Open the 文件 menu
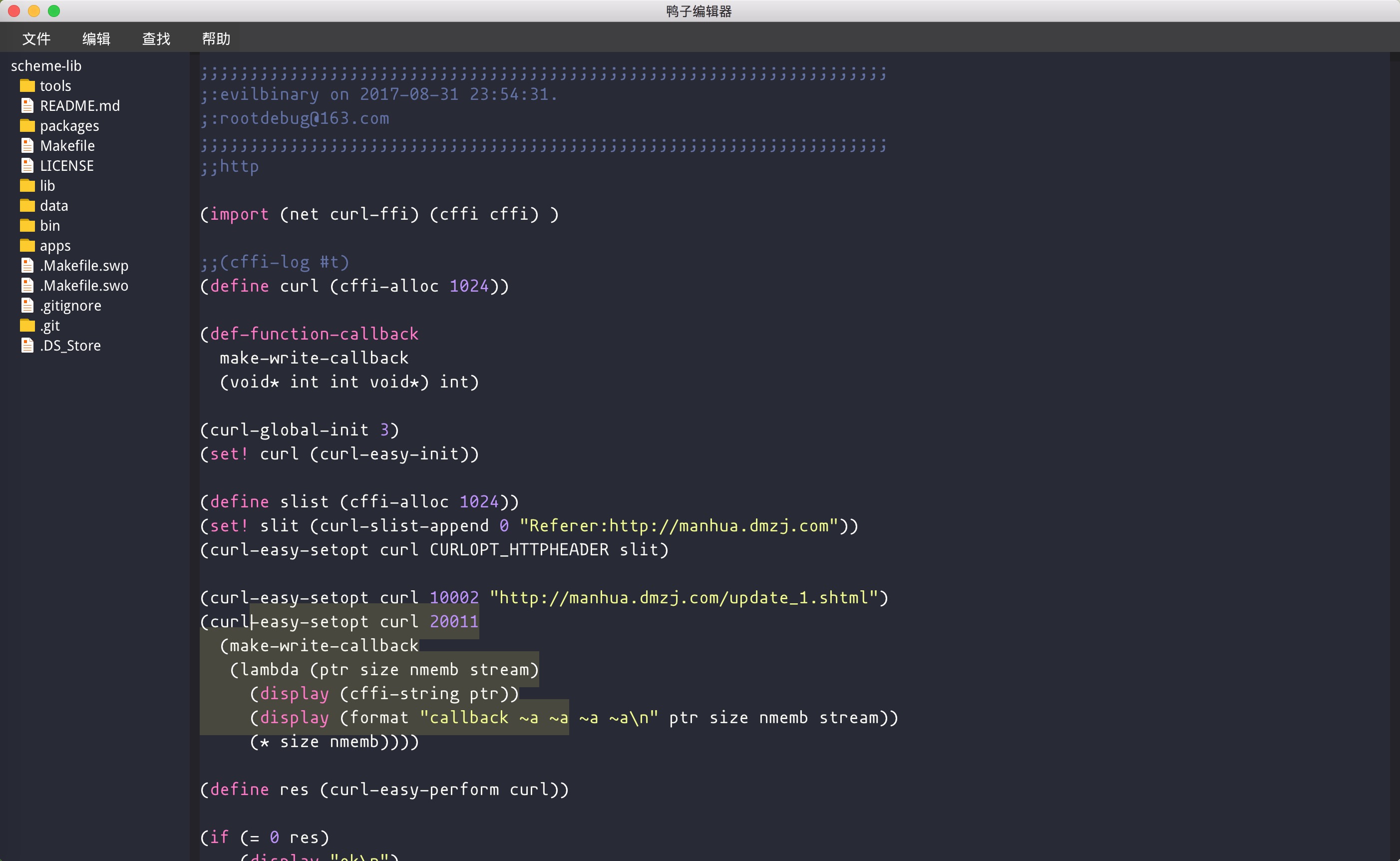Screen dimensions: 1400x861 (x=36, y=39)
